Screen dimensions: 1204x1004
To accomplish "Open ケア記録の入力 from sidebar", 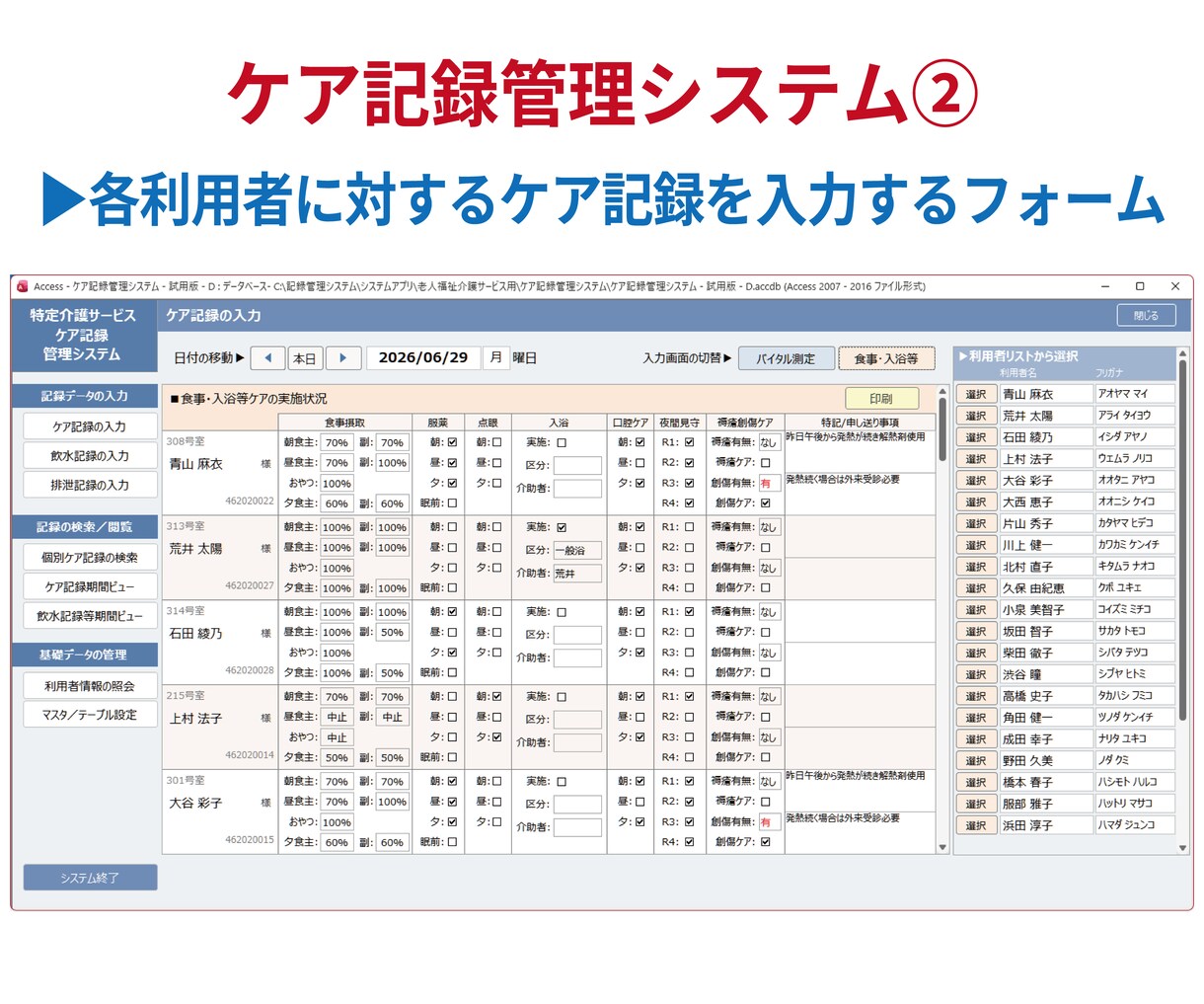I will [90, 426].
